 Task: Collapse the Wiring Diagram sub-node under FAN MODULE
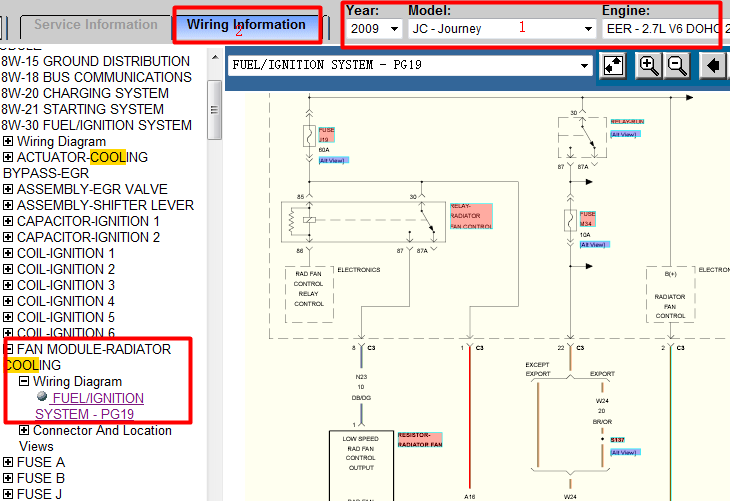point(24,381)
